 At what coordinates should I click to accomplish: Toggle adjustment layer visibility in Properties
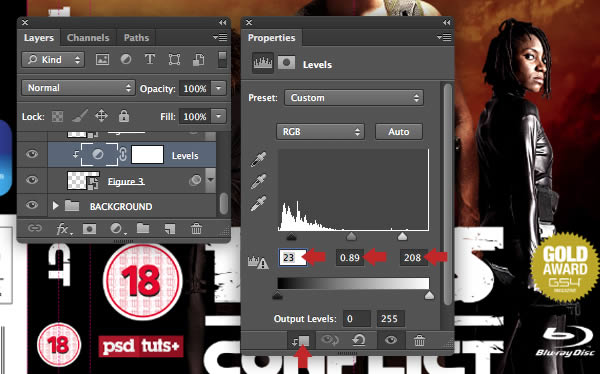tap(391, 340)
